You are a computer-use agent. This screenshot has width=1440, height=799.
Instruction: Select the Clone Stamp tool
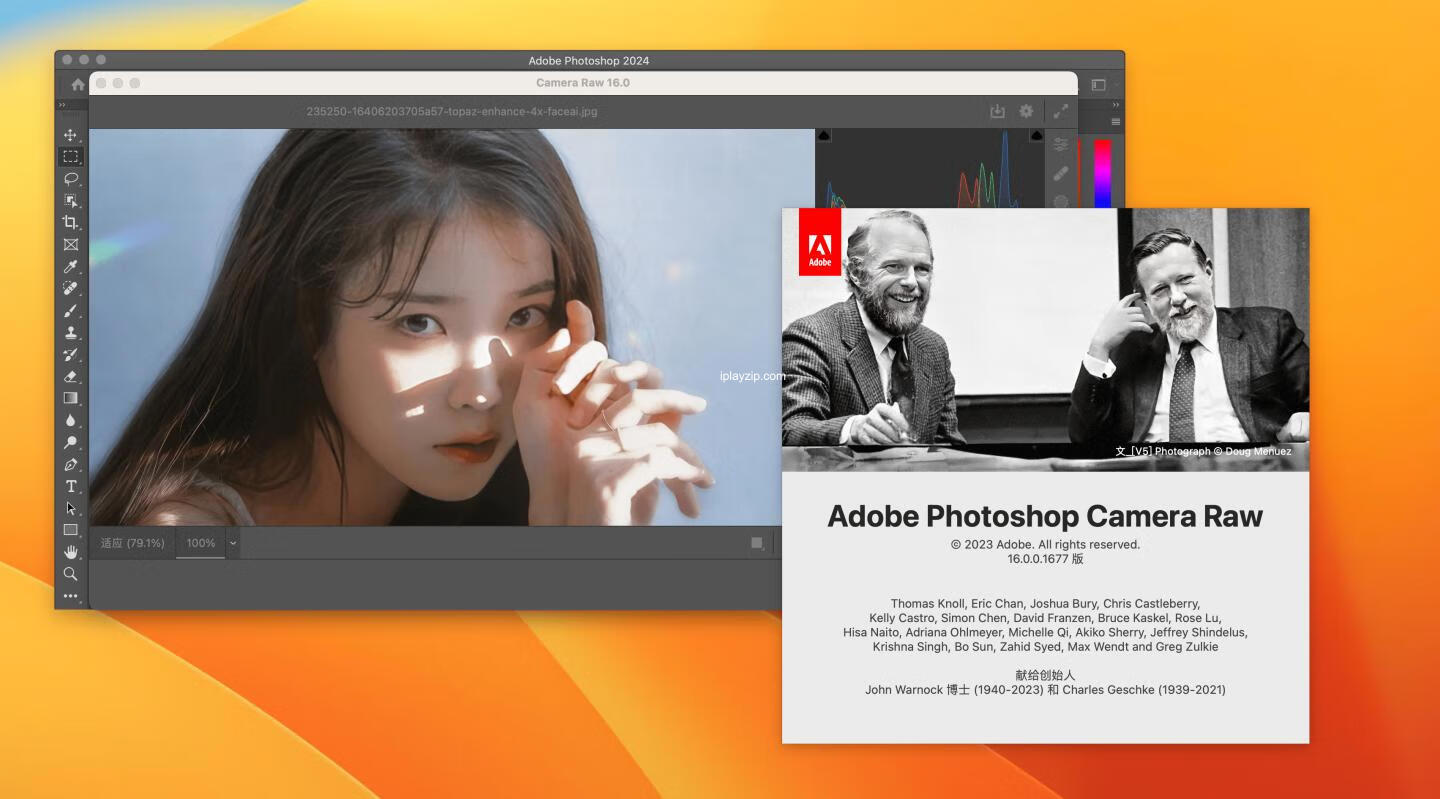point(70,333)
